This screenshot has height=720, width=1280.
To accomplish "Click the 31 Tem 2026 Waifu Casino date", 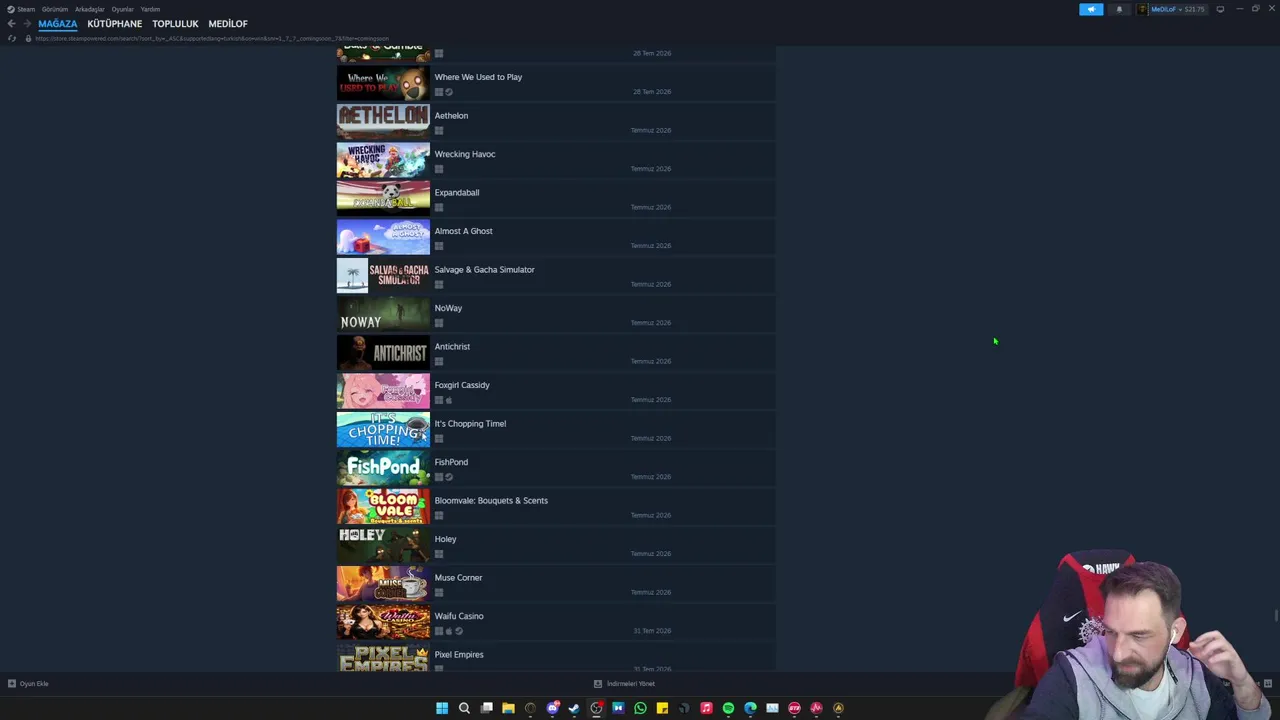I will pyautogui.click(x=652, y=631).
